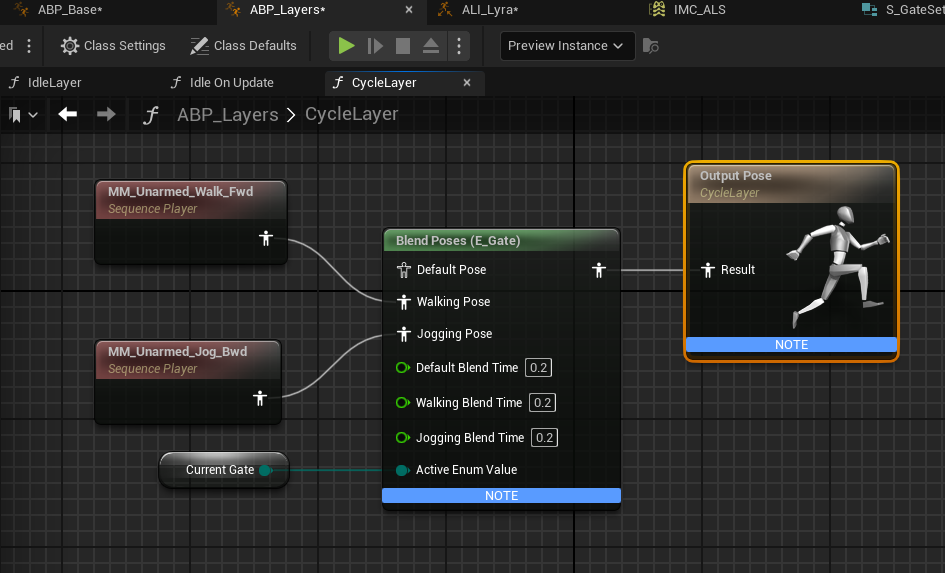Navigate back with left arrow
Viewport: 945px width, 573px height.
tap(68, 114)
